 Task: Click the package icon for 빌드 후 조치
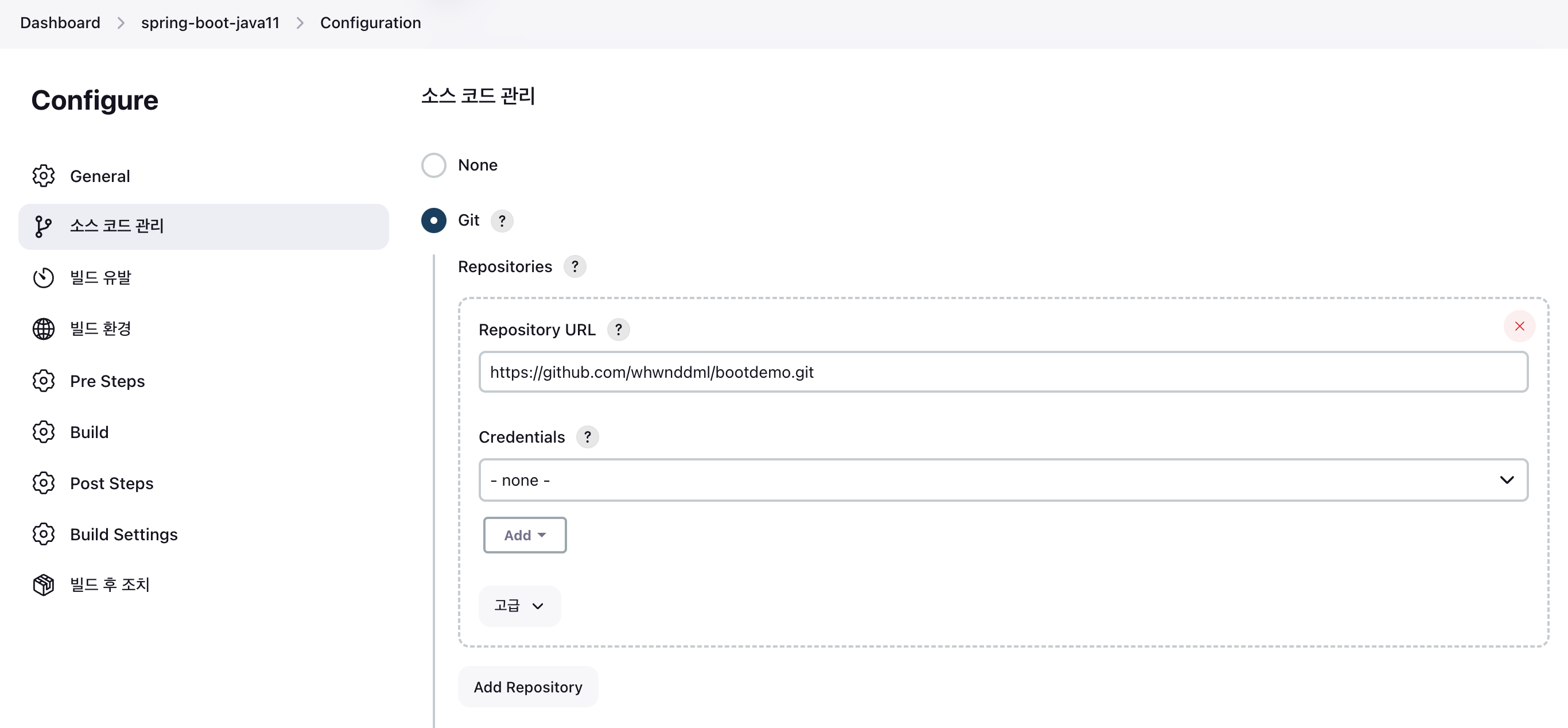tap(43, 584)
